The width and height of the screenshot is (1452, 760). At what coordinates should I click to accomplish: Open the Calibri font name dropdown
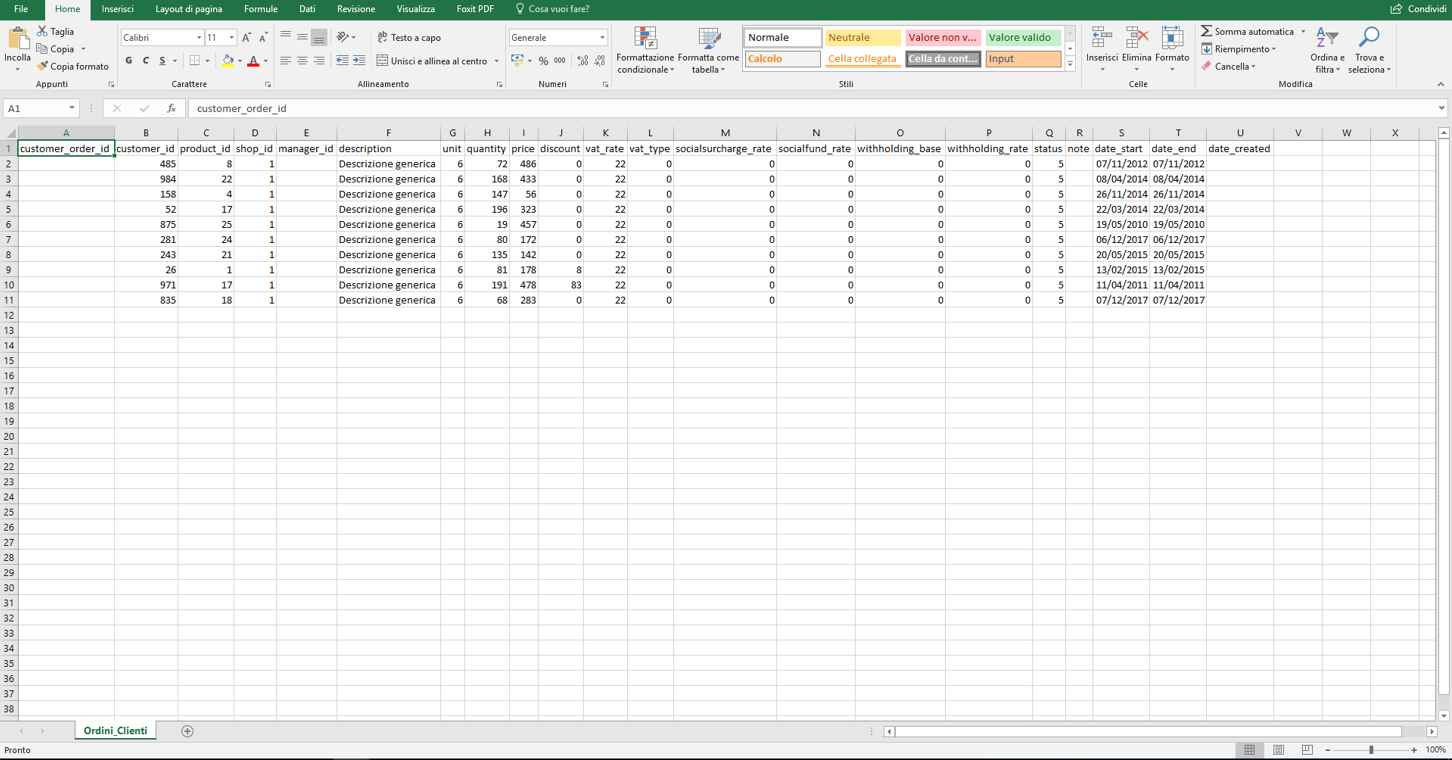click(198, 38)
